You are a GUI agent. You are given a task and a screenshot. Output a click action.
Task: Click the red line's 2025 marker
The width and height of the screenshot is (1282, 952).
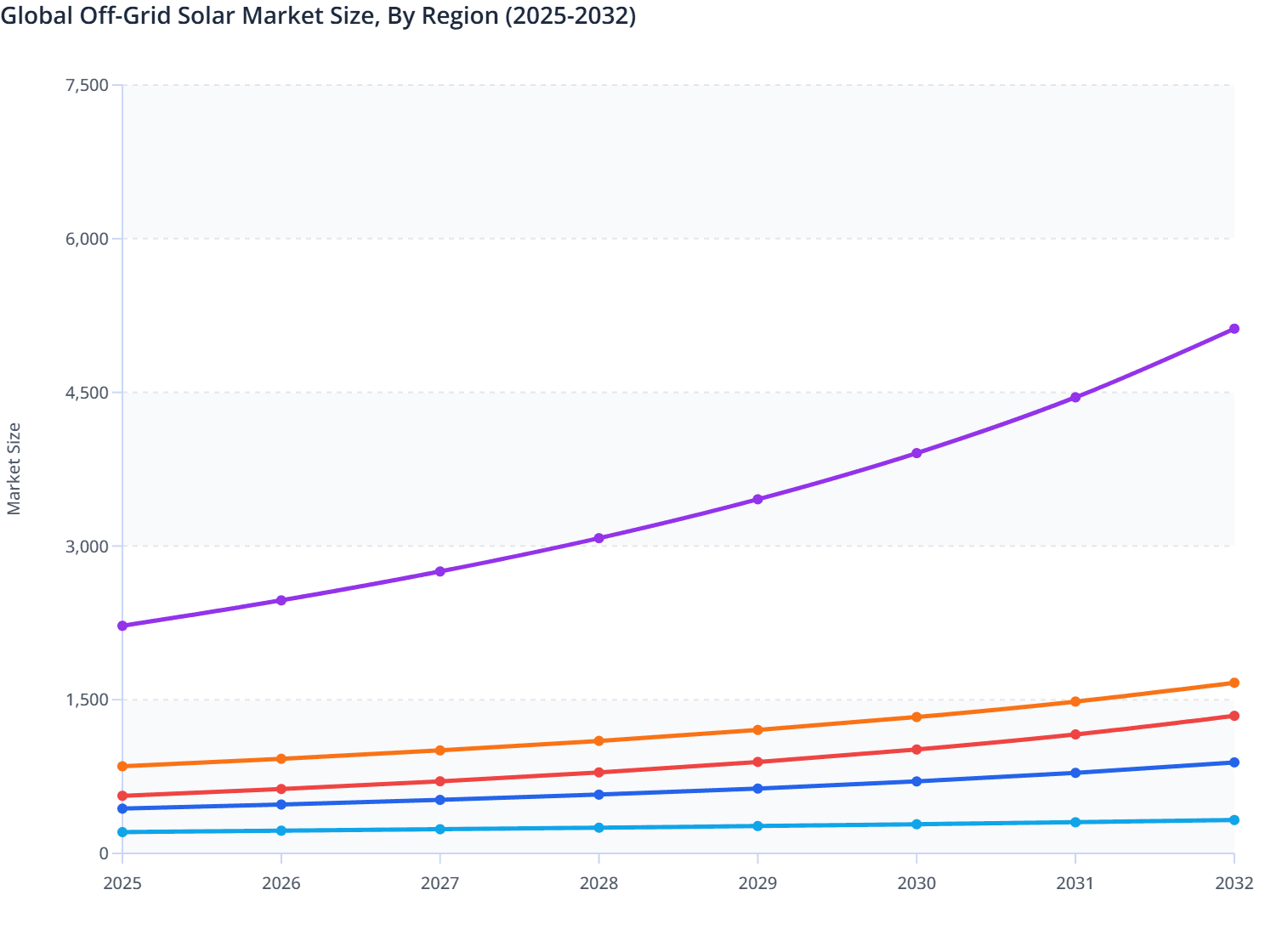(122, 795)
